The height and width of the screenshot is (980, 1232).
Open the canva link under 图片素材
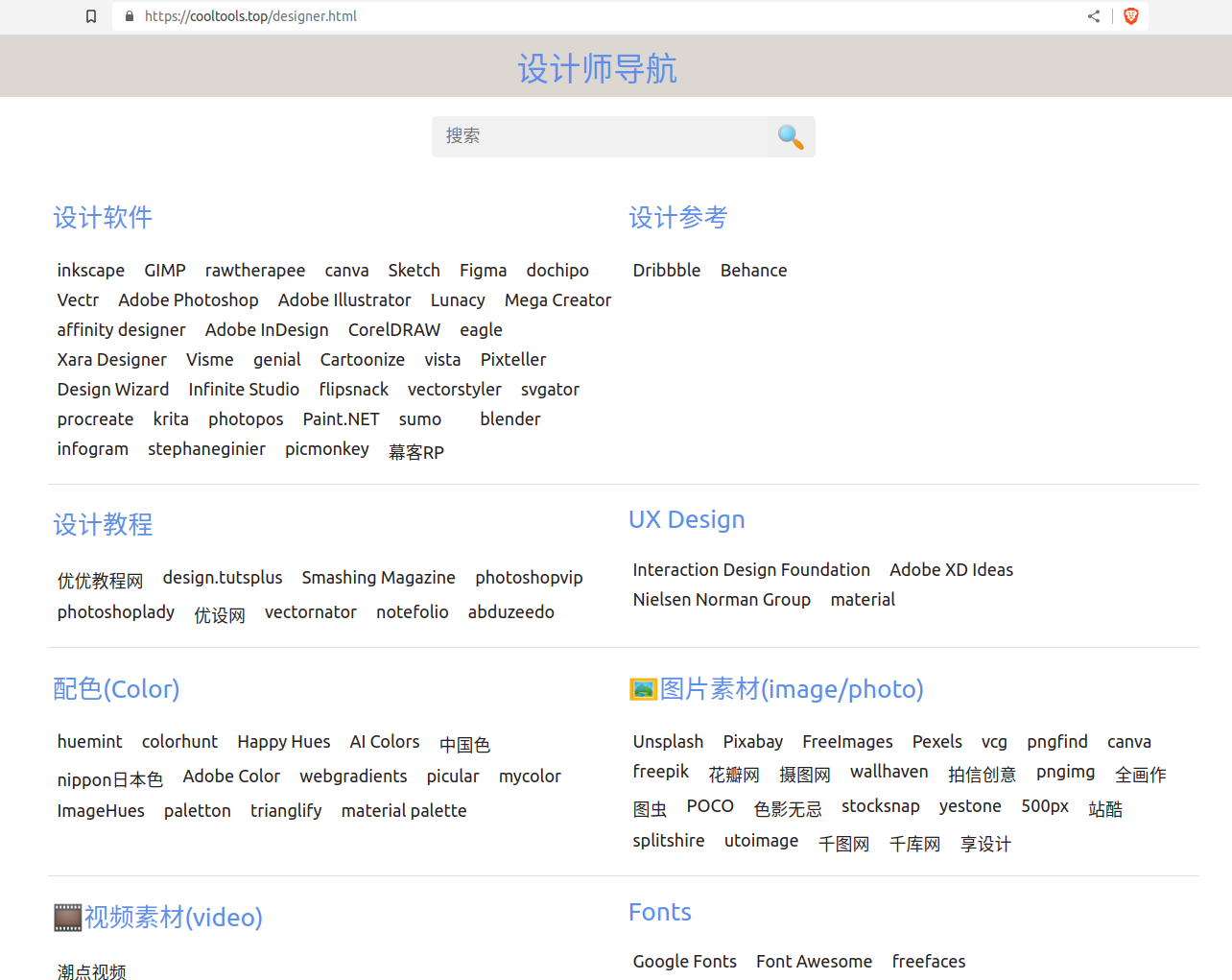click(x=1129, y=742)
